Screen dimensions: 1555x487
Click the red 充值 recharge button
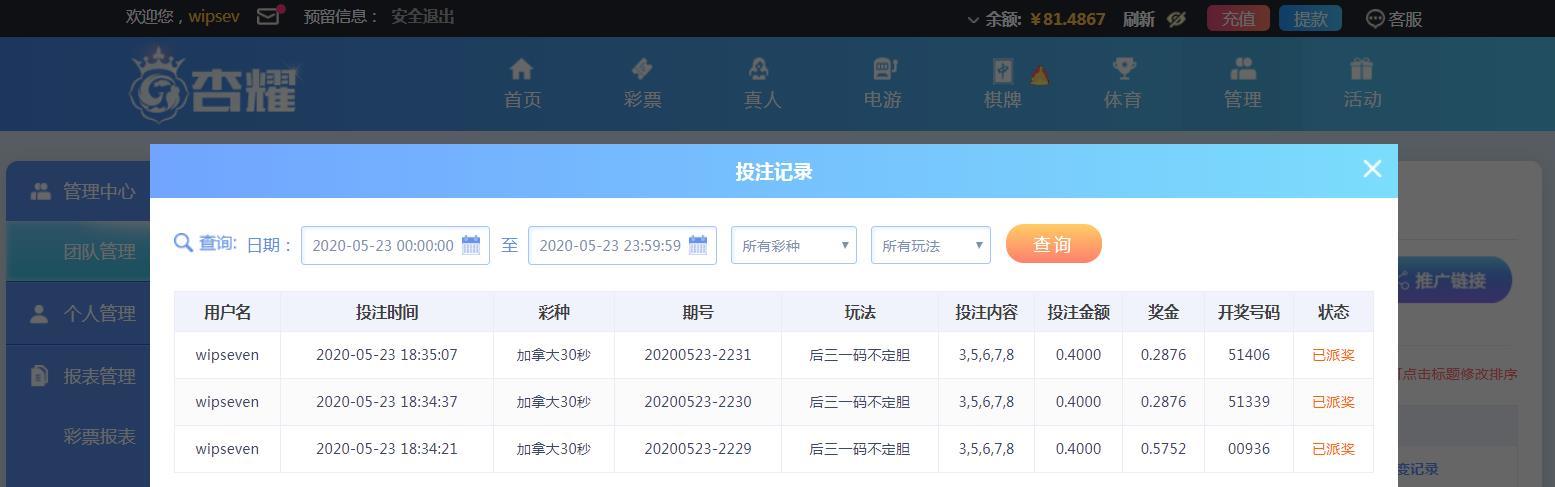1238,19
